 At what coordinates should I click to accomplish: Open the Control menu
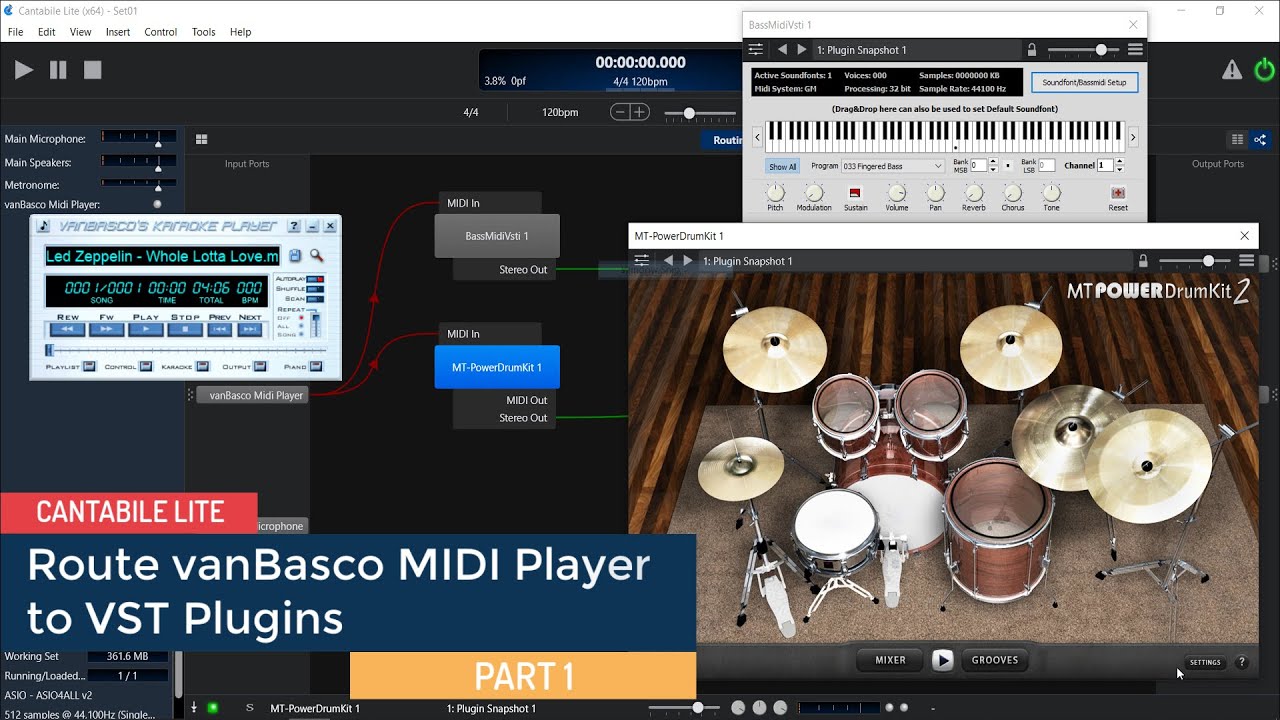point(161,32)
